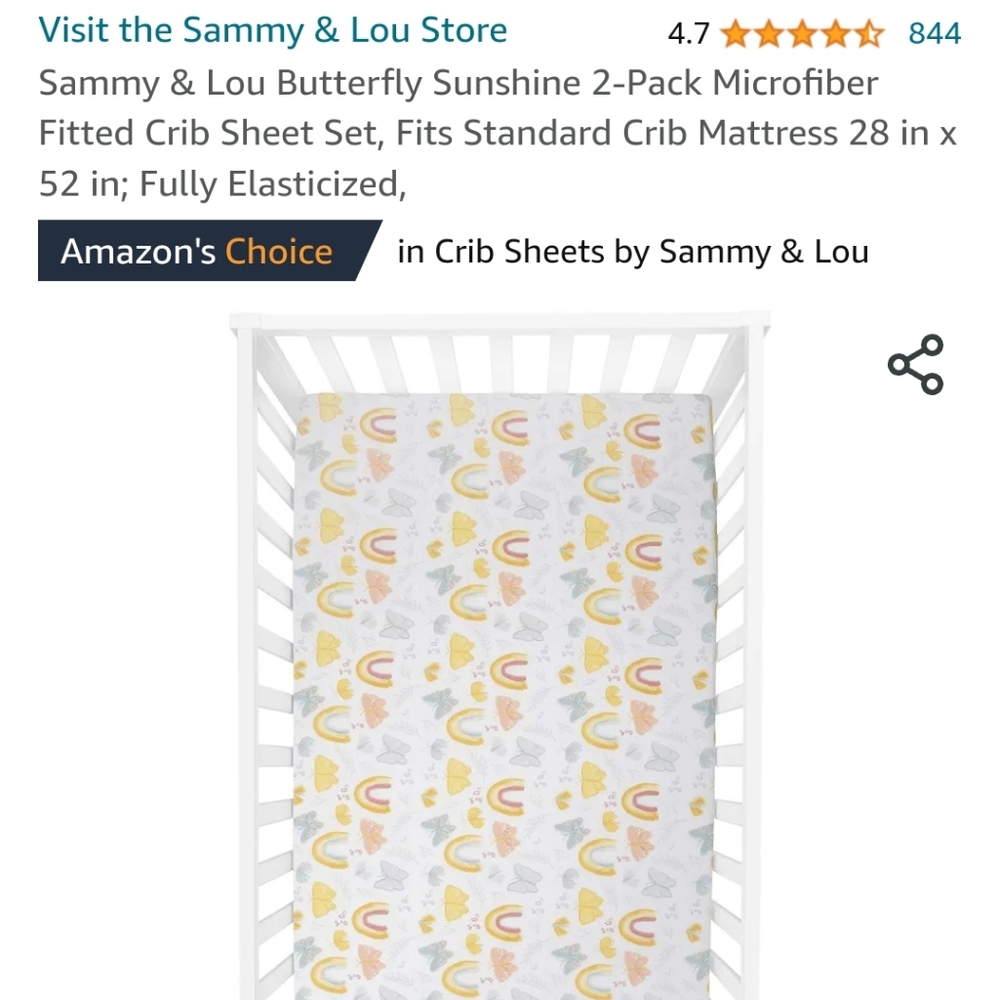Visit the Sammy & Lou Store
The image size is (999, 1000).
(x=273, y=31)
